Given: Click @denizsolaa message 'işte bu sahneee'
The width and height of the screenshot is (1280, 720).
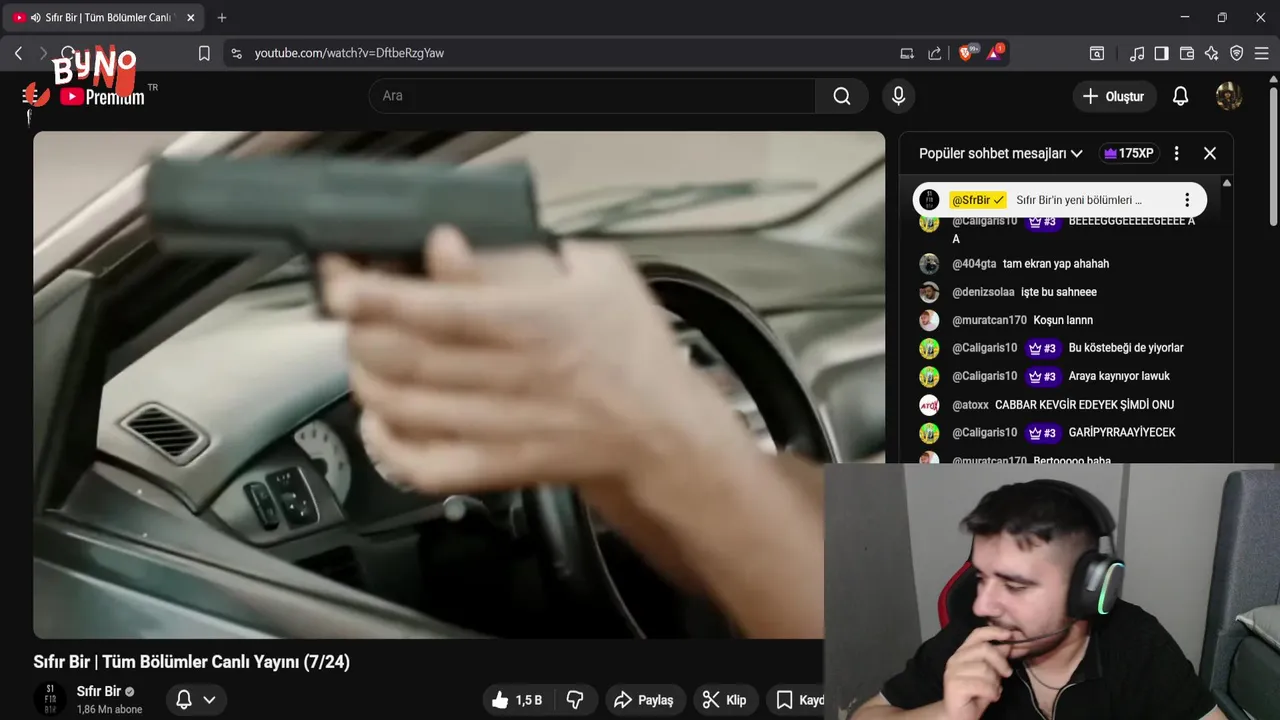Looking at the screenshot, I should 1059,292.
